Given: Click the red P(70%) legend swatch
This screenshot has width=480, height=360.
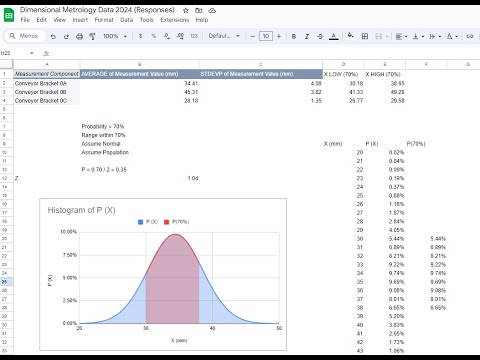Looking at the screenshot, I should tap(167, 222).
